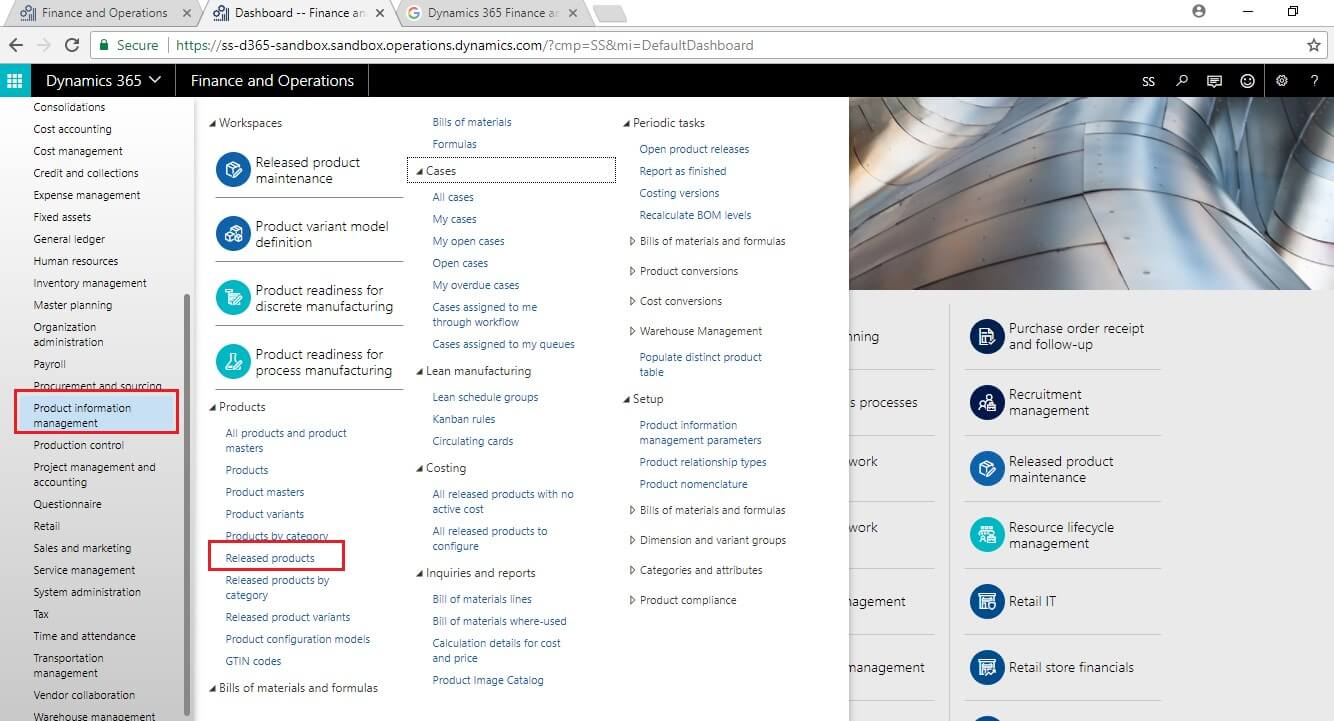The image size is (1334, 721).
Task: Bookmark this page with the star icon
Action: coord(1313,45)
